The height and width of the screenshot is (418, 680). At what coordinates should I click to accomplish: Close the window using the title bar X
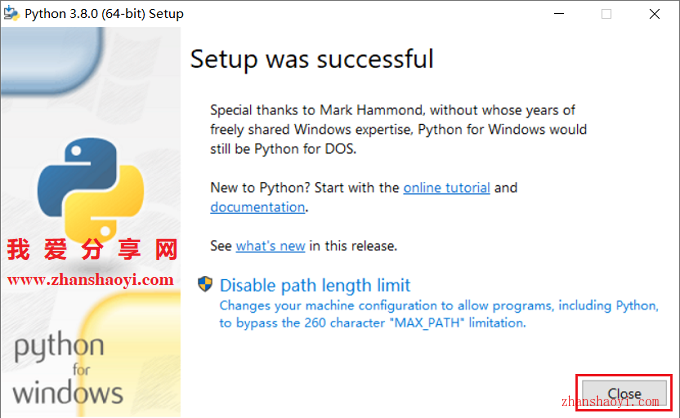pyautogui.click(x=654, y=14)
